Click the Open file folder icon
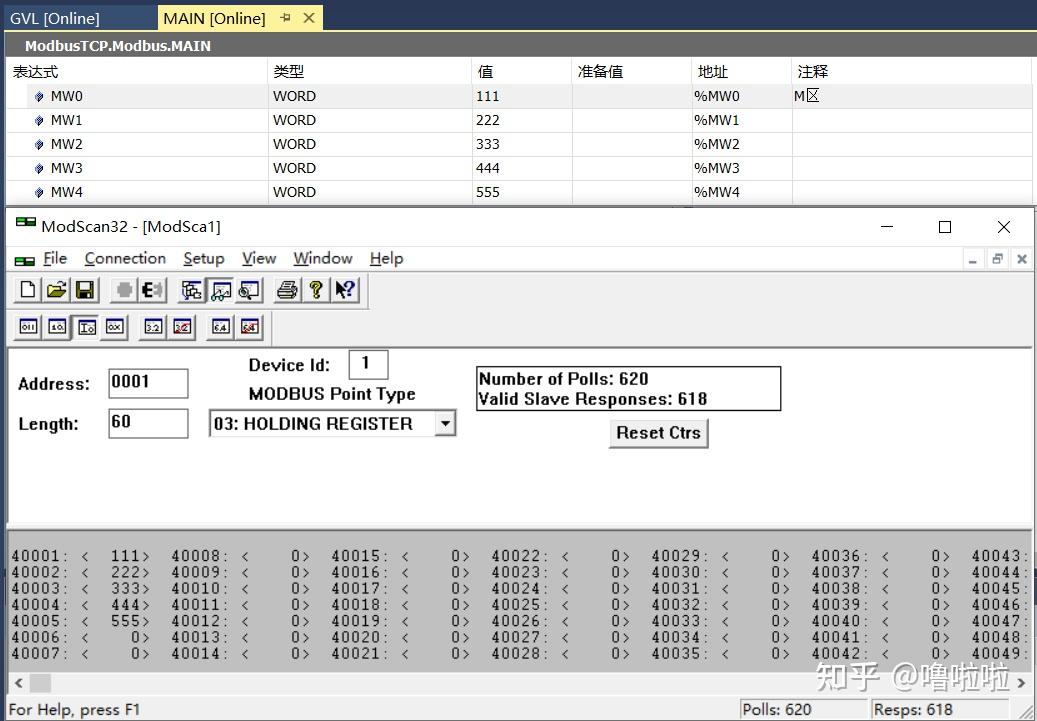Screen dimensions: 1037x721 (57, 290)
